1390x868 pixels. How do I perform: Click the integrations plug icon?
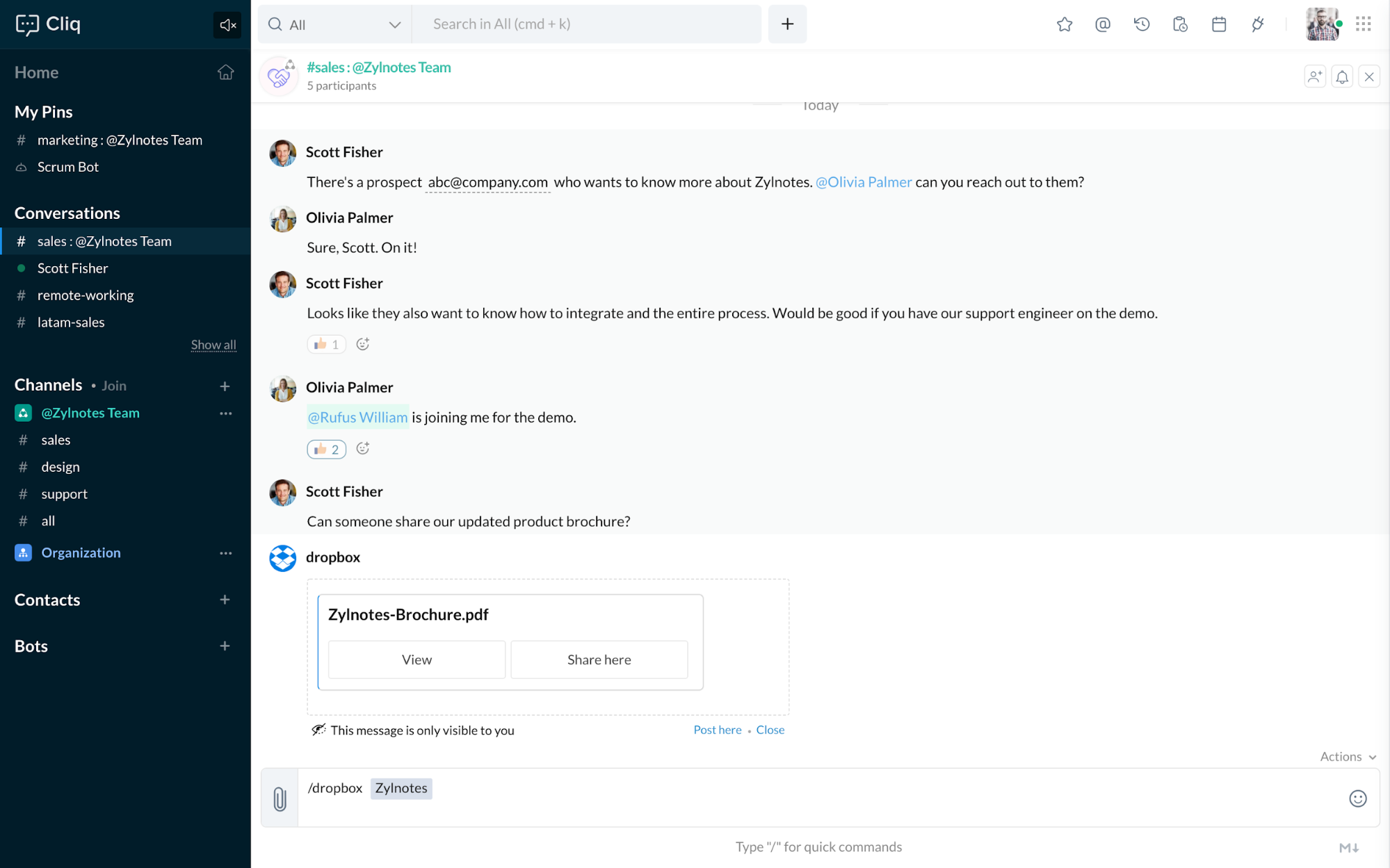click(x=1257, y=24)
